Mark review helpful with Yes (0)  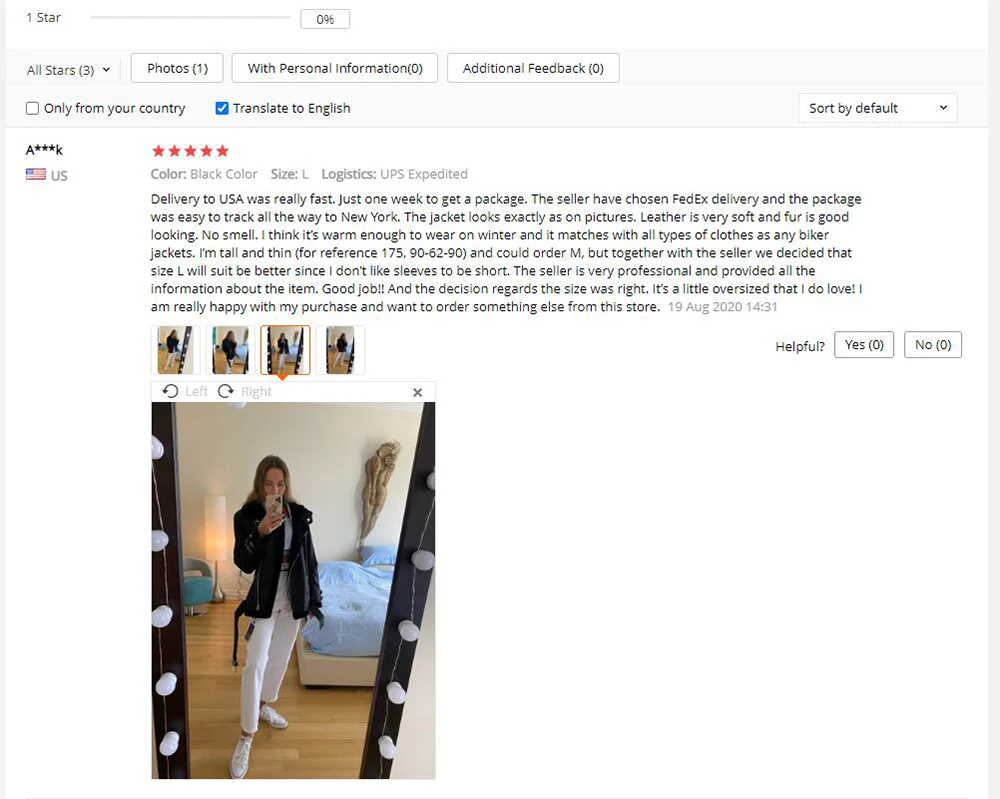pos(864,345)
